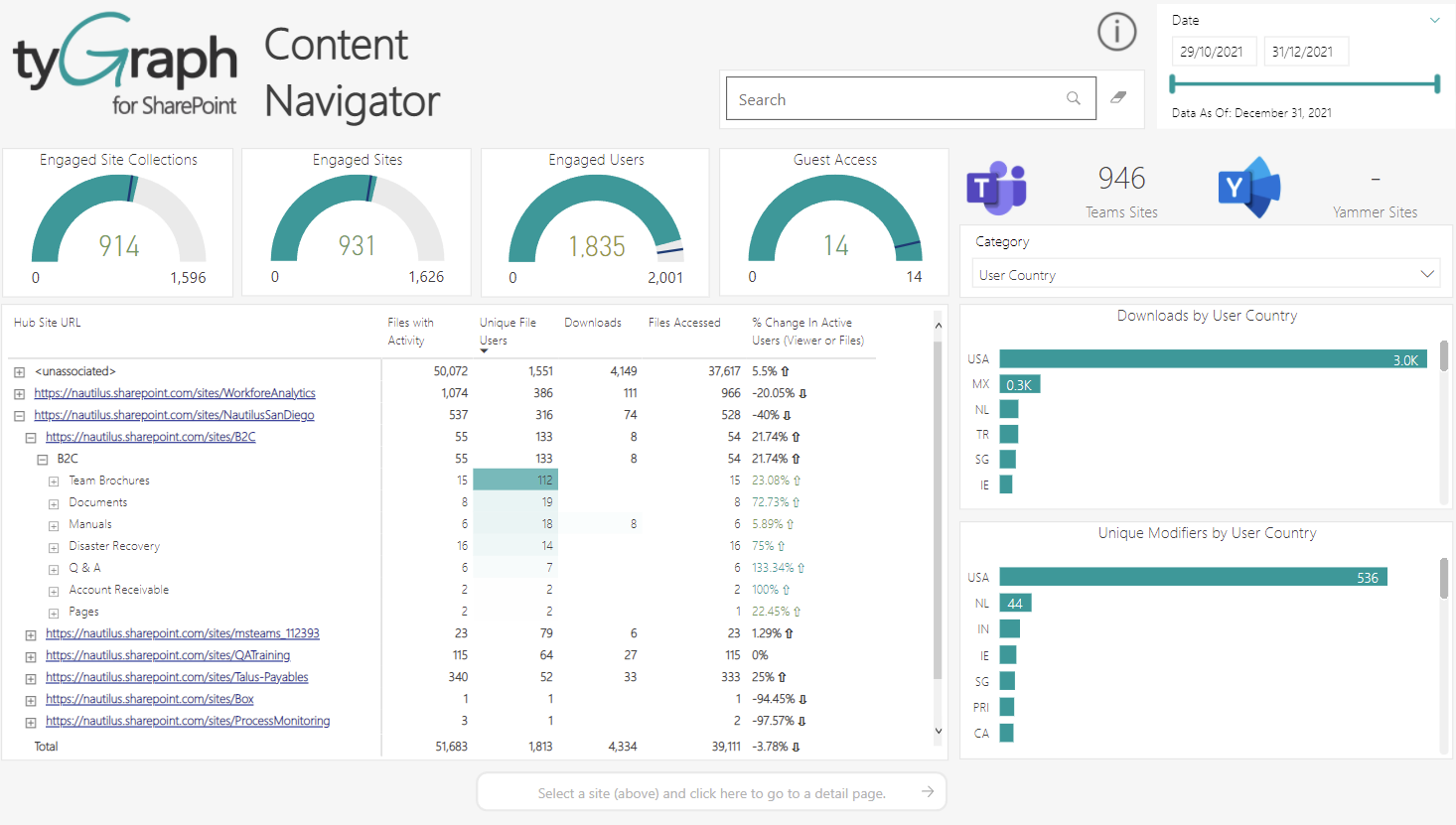Viewport: 1456px width, 825px height.
Task: Click the info icon near the top
Action: [x=1116, y=31]
